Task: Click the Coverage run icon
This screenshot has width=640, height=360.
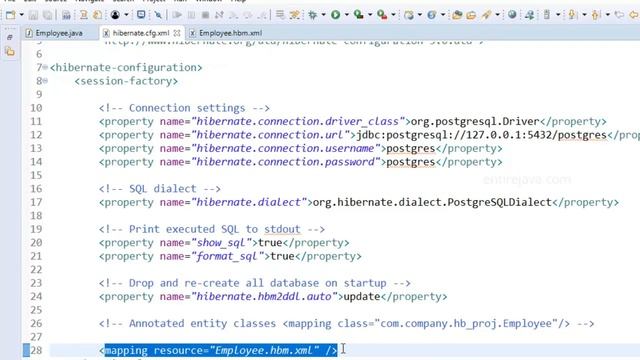Action: click(359, 15)
